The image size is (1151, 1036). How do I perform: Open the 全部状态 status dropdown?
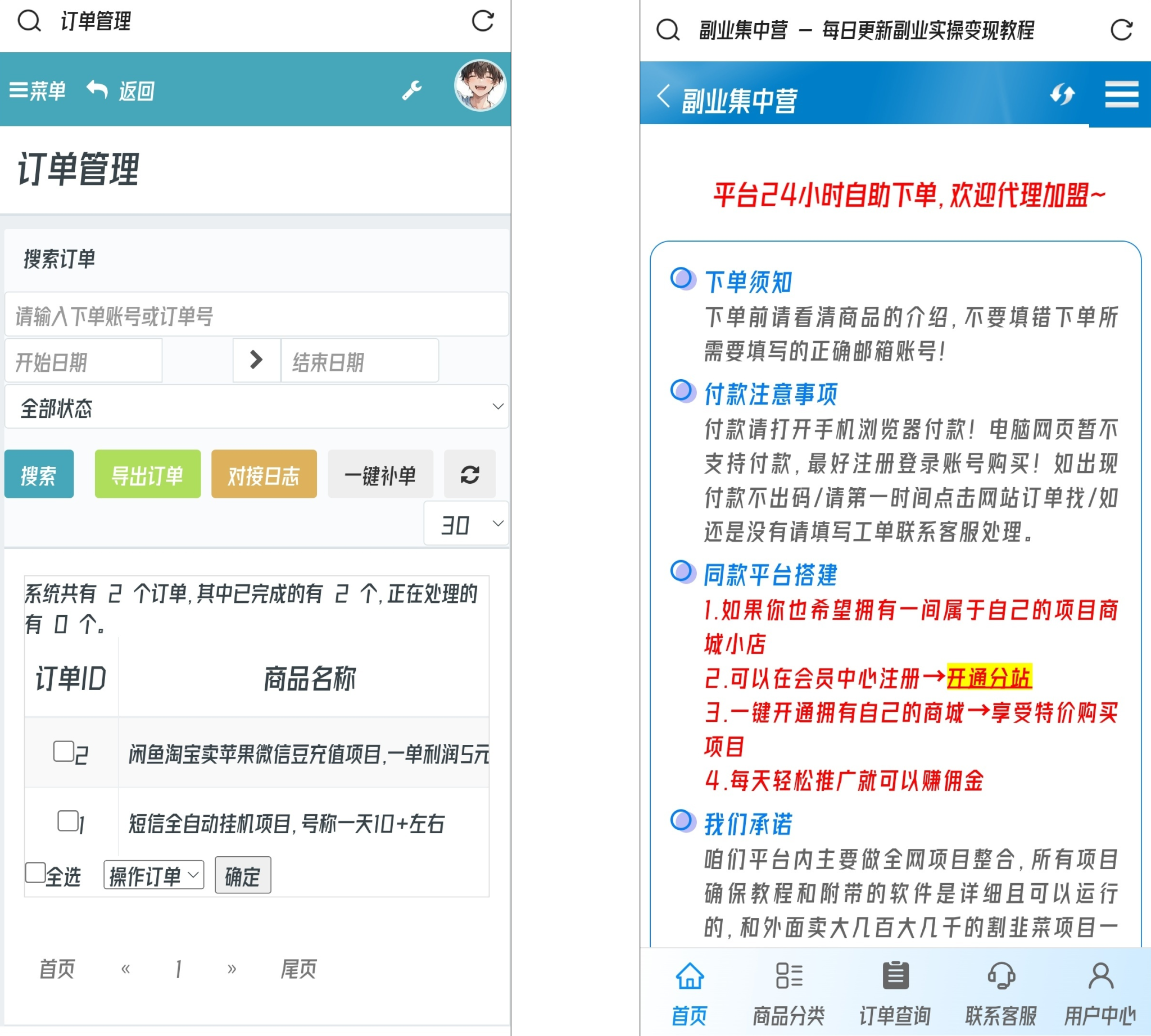click(x=256, y=406)
